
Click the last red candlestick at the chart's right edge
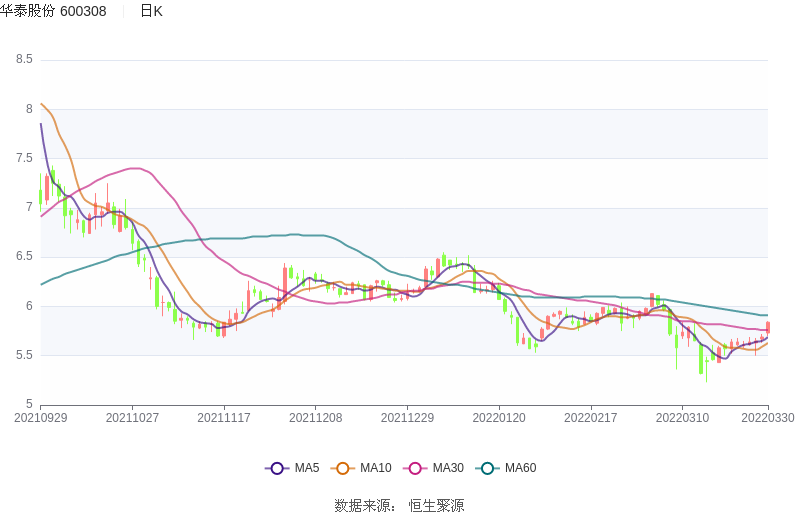[768, 327]
